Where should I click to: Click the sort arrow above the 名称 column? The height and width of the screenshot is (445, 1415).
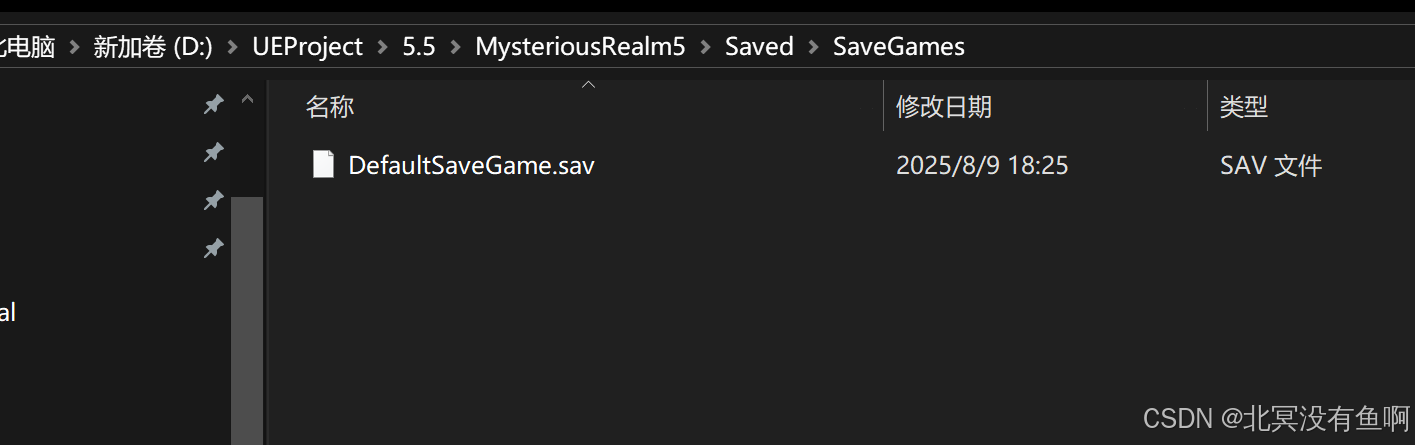coord(589,85)
